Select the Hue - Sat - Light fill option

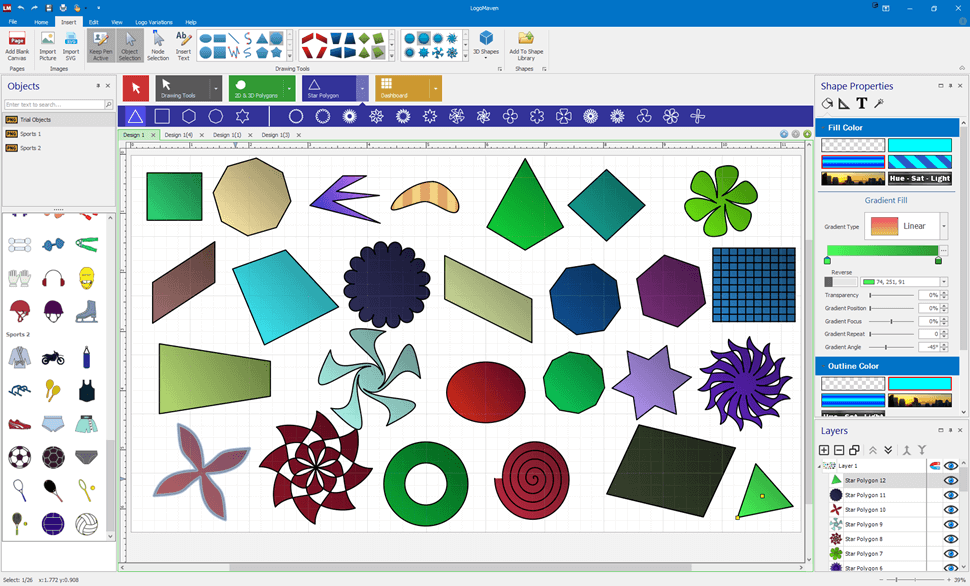(x=919, y=178)
